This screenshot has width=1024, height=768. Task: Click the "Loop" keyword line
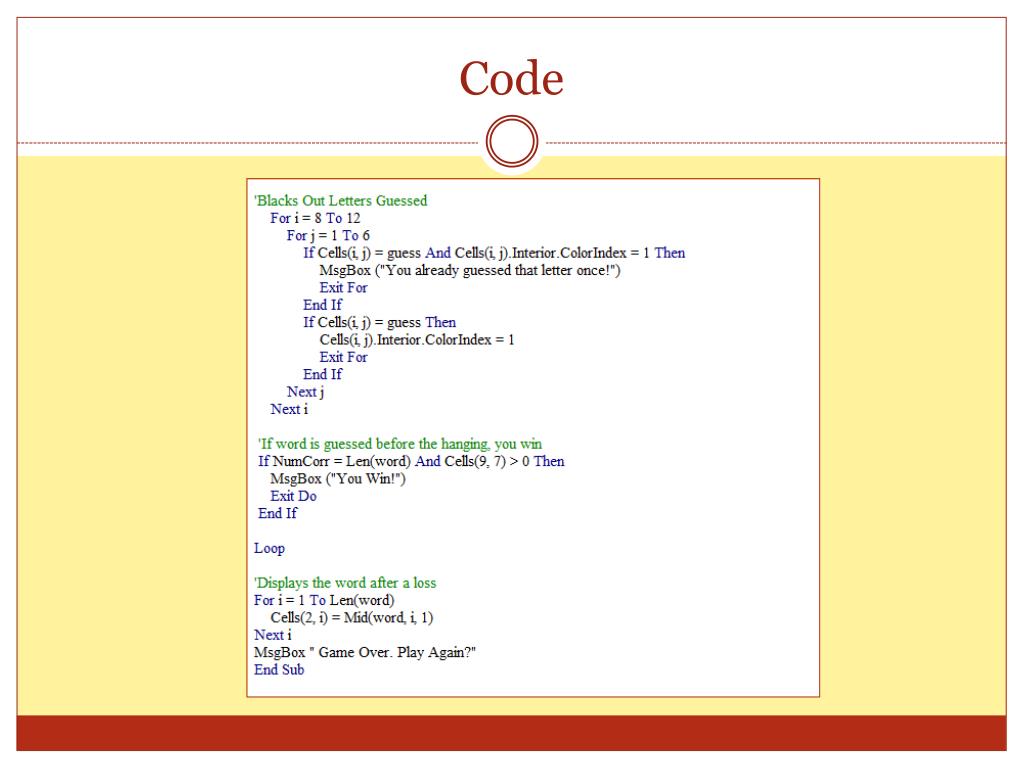click(x=269, y=549)
